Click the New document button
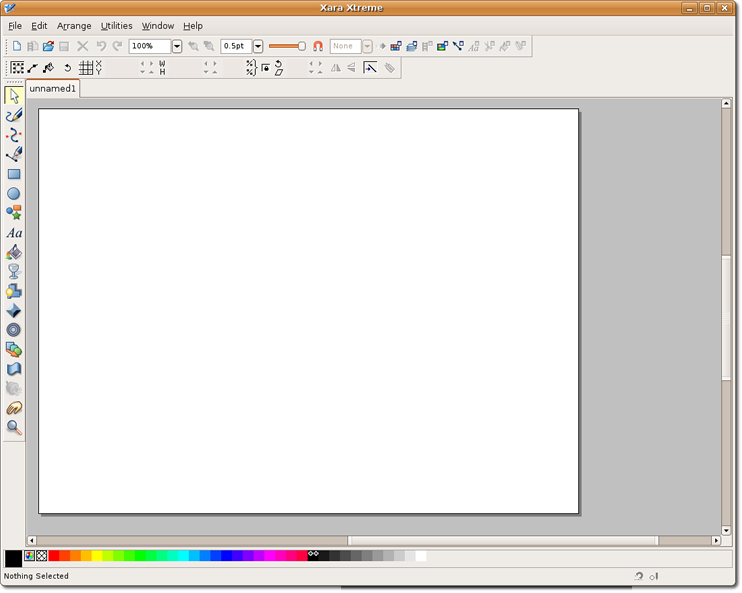The width and height of the screenshot is (742, 593). click(x=16, y=46)
